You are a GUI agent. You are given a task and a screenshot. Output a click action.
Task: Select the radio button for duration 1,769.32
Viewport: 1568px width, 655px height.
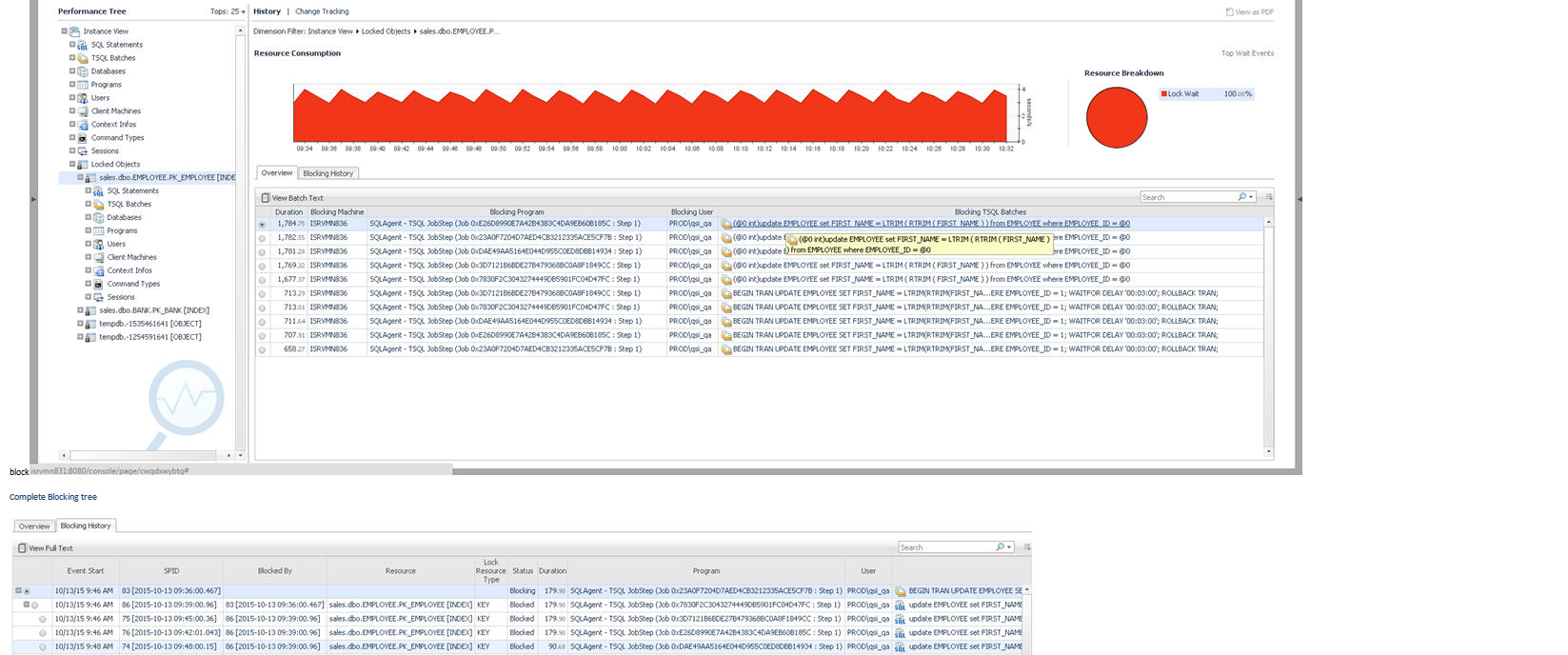[262, 267]
